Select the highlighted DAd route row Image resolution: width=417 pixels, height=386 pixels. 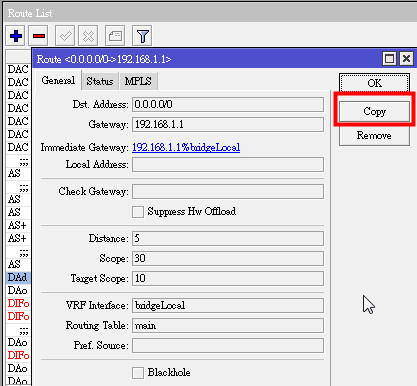click(18, 277)
